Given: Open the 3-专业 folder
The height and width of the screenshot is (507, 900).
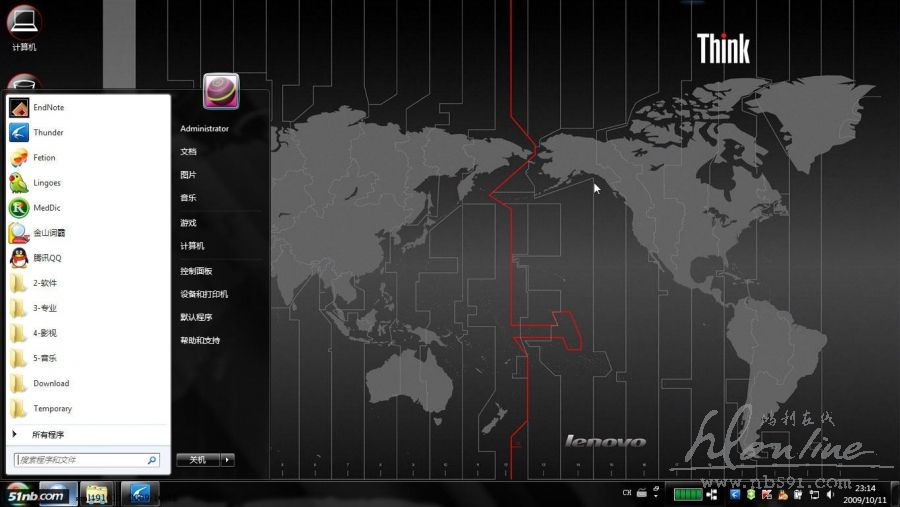Looking at the screenshot, I should click(88, 308).
